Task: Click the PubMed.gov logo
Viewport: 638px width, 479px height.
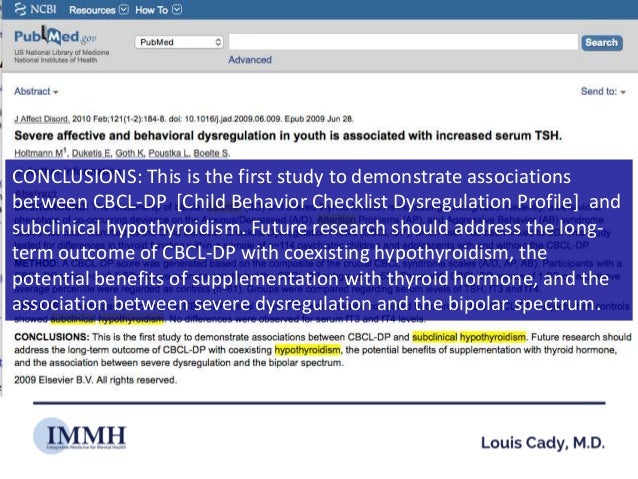Action: coord(55,37)
